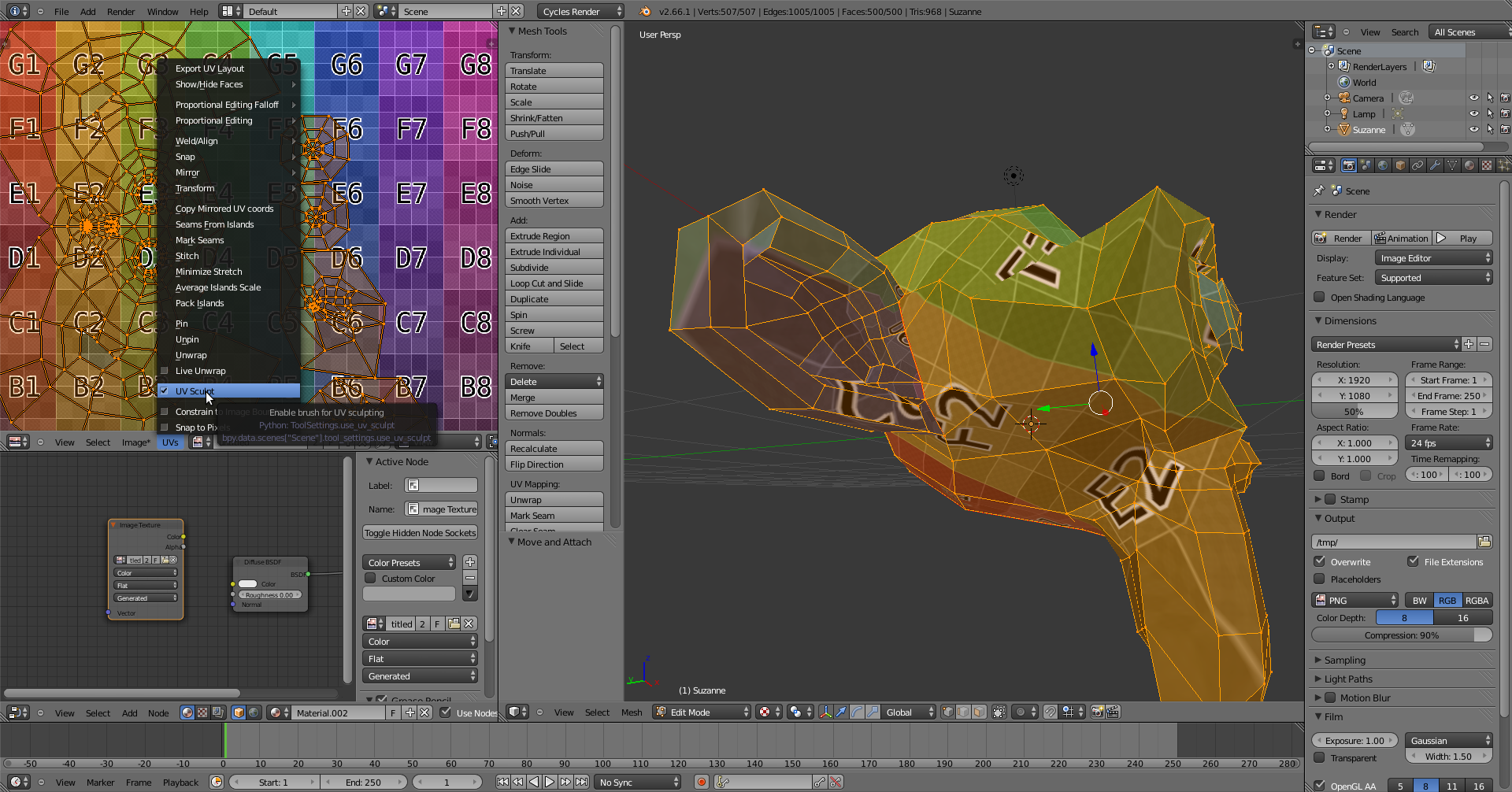Image resolution: width=1512 pixels, height=792 pixels.
Task: Expand the Light Paths panel
Action: click(1347, 679)
